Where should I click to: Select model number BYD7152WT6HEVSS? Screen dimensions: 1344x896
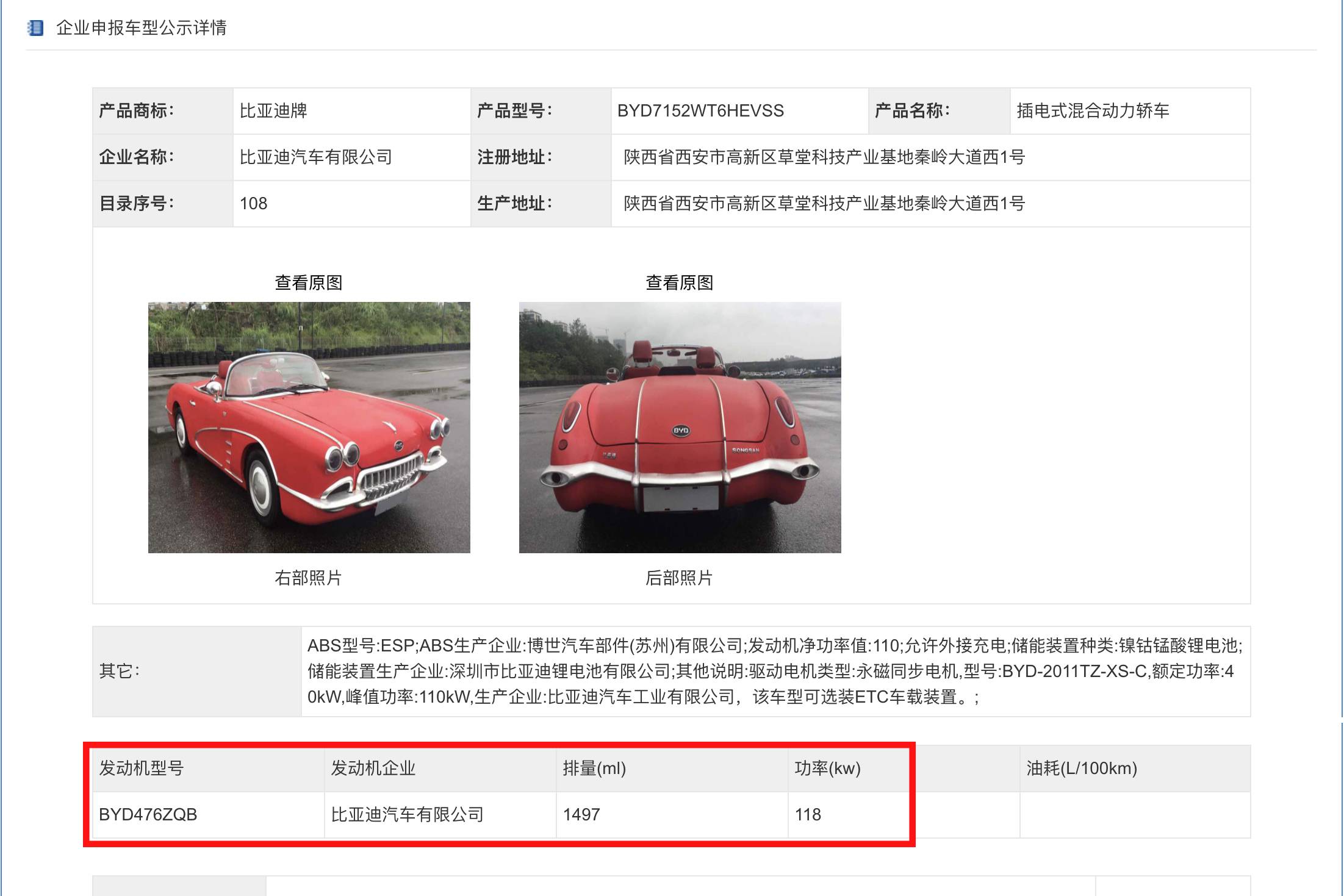[x=700, y=111]
